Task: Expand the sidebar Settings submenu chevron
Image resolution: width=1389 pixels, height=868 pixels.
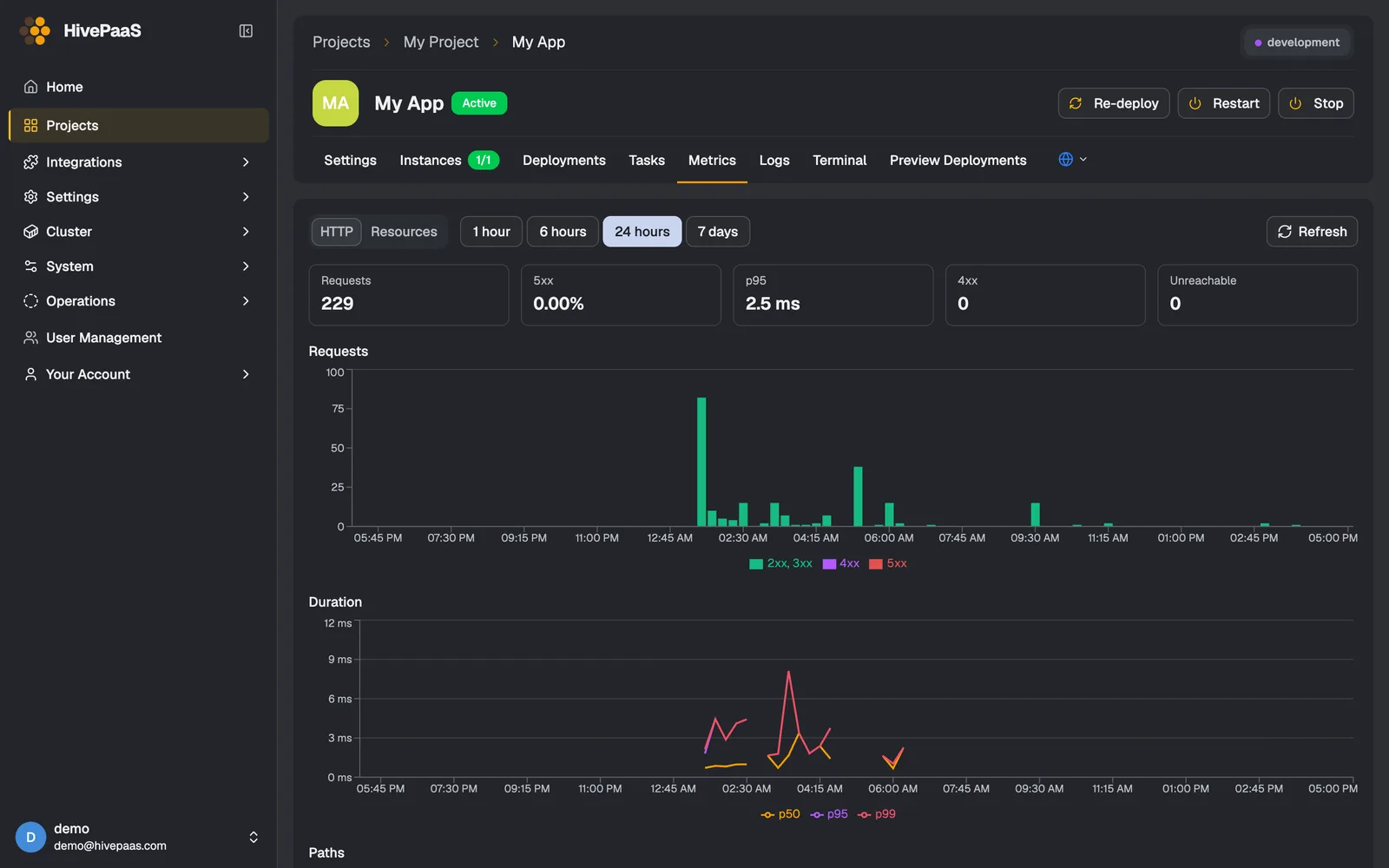Action: click(246, 197)
